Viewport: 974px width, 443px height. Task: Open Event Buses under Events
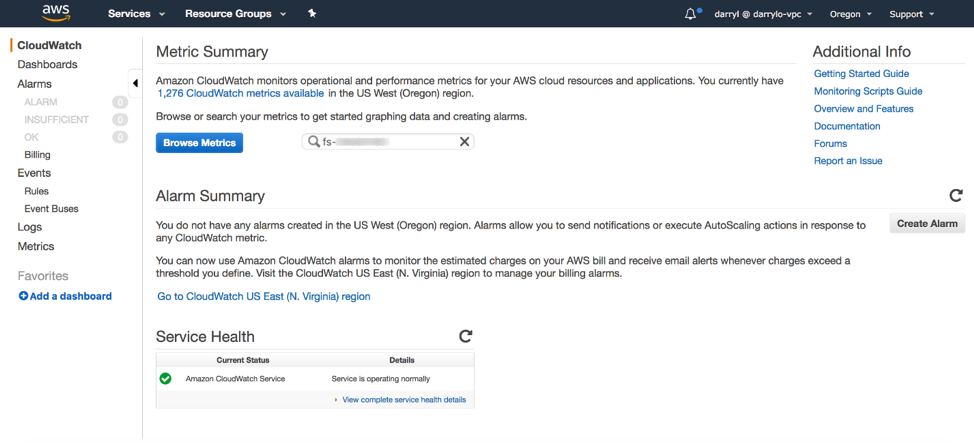click(x=52, y=209)
